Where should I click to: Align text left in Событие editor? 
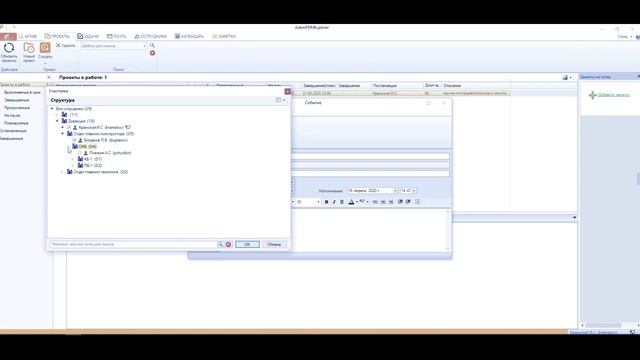(x=375, y=202)
